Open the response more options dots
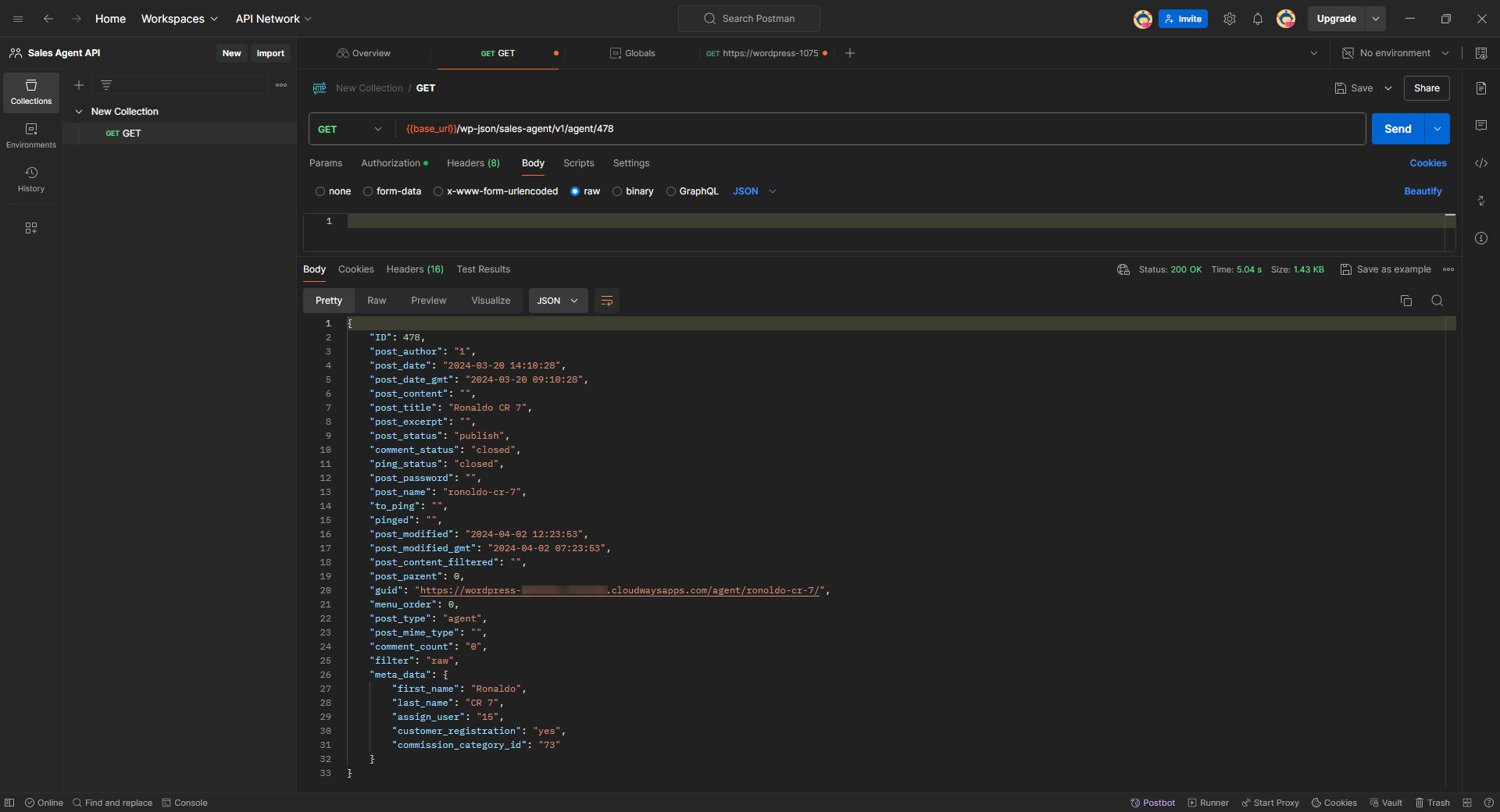The width and height of the screenshot is (1500, 812). click(1448, 269)
